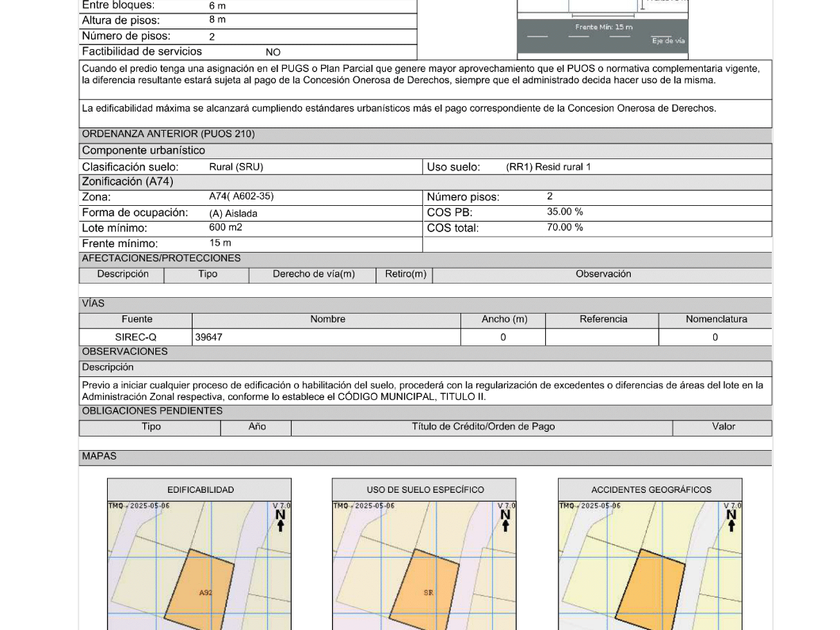This screenshot has height=630, width=840.
Task: Click the SIREC-Q source cell
Action: (136, 337)
